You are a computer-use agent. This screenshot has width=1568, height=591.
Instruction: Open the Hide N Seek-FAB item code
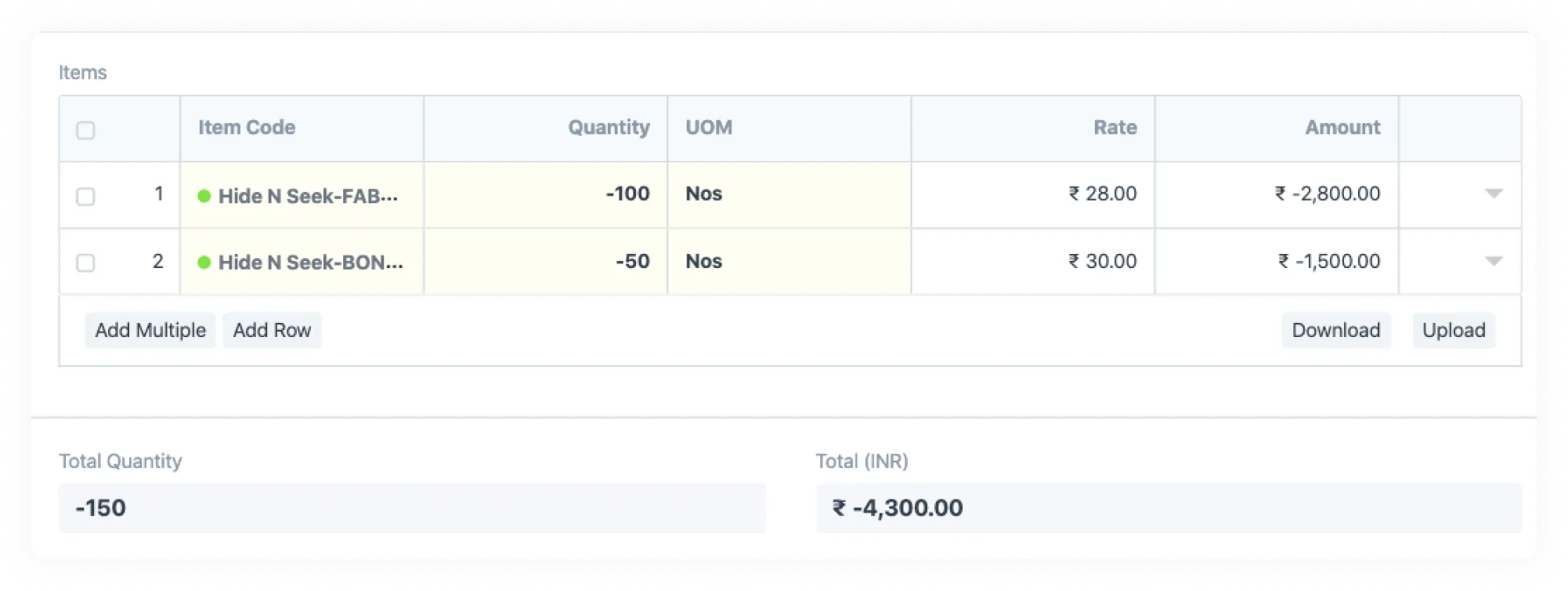(x=308, y=196)
